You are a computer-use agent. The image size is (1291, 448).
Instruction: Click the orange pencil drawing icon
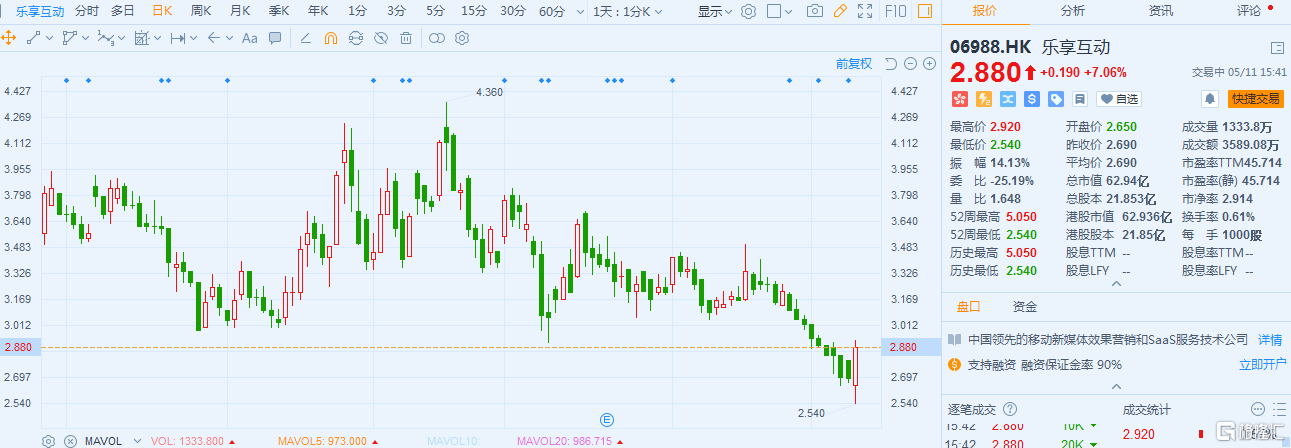[840, 12]
